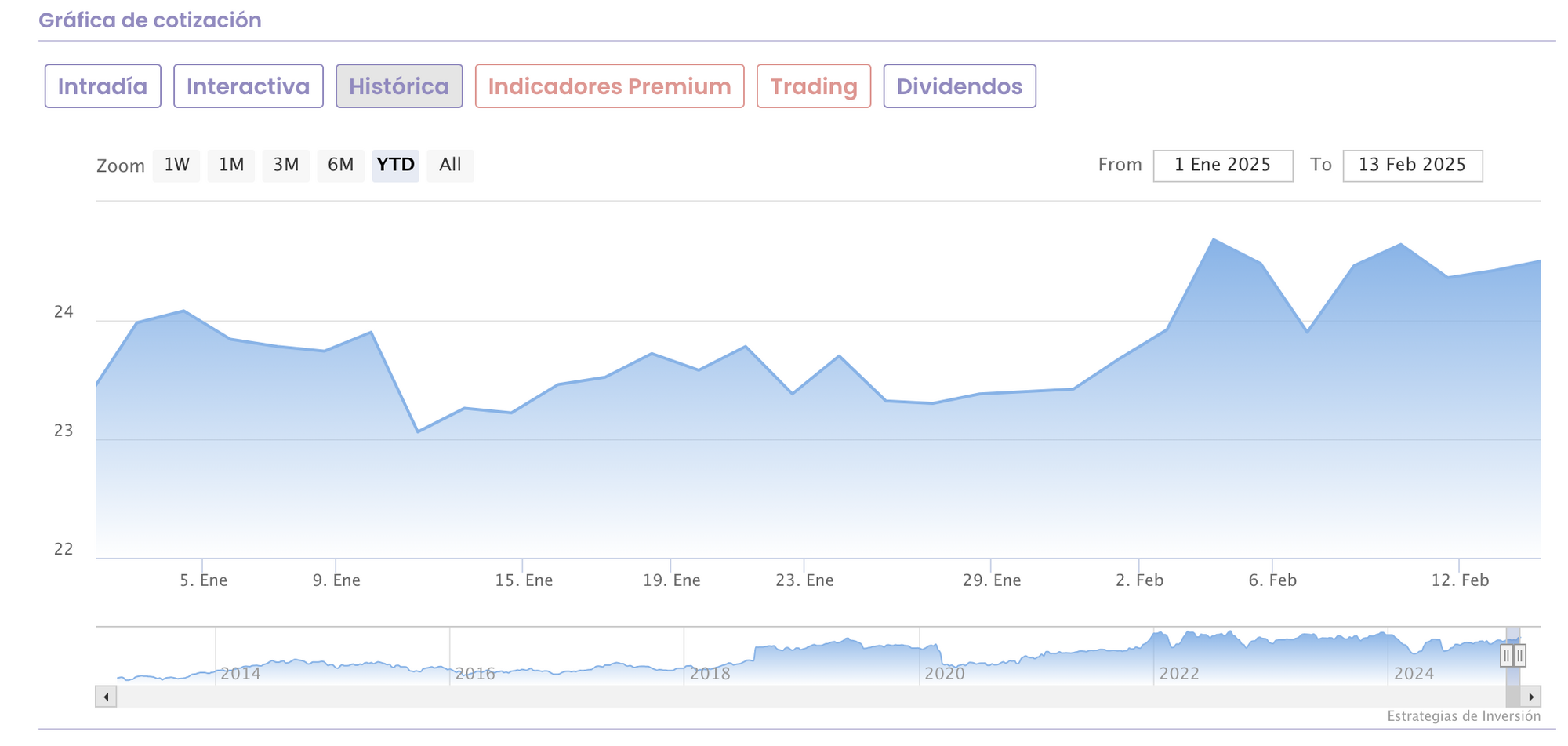Screen dimensions: 1568x746
Task: Choose the 3M zoom option
Action: point(286,166)
